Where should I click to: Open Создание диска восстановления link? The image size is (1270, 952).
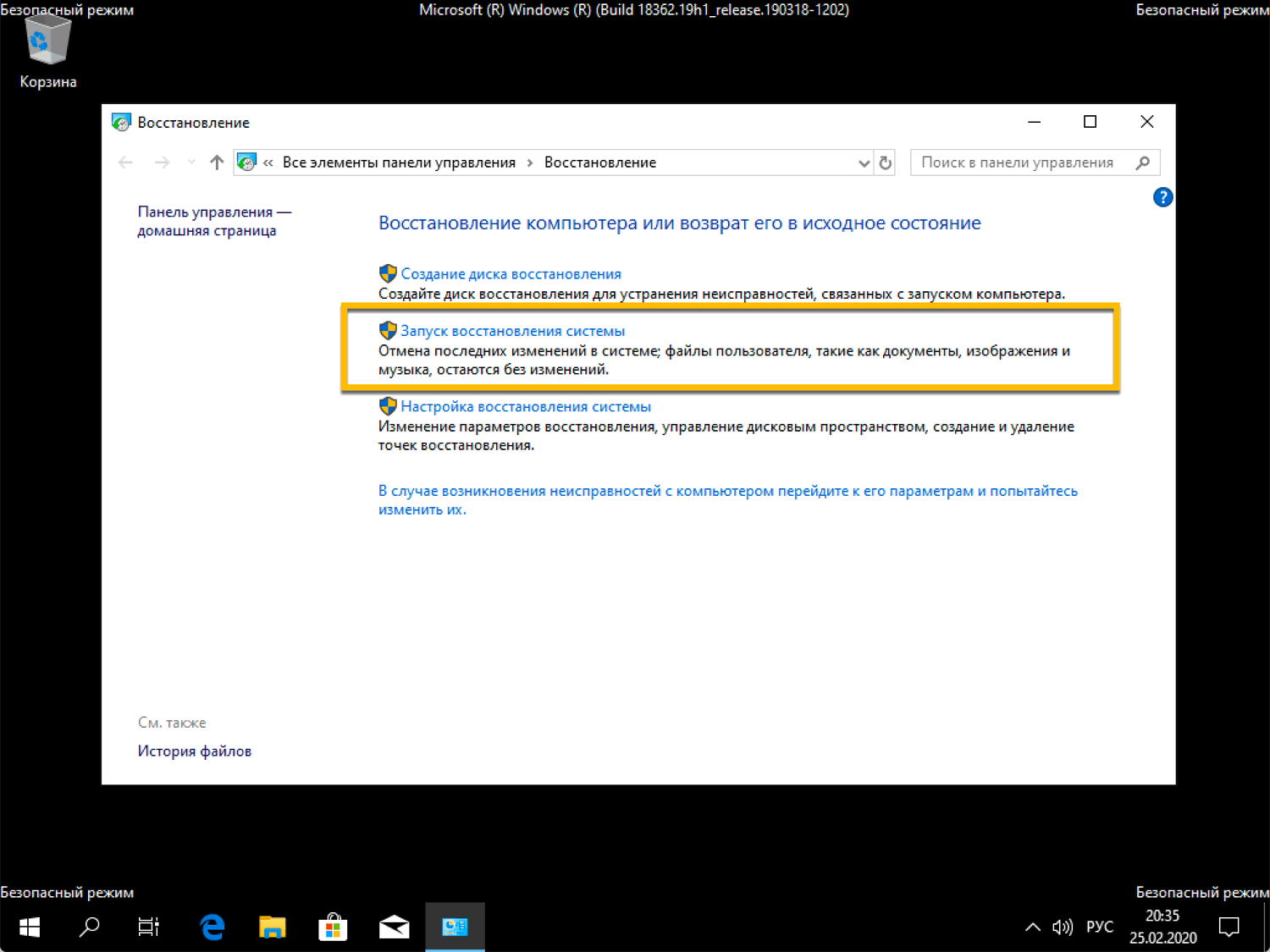coord(511,274)
